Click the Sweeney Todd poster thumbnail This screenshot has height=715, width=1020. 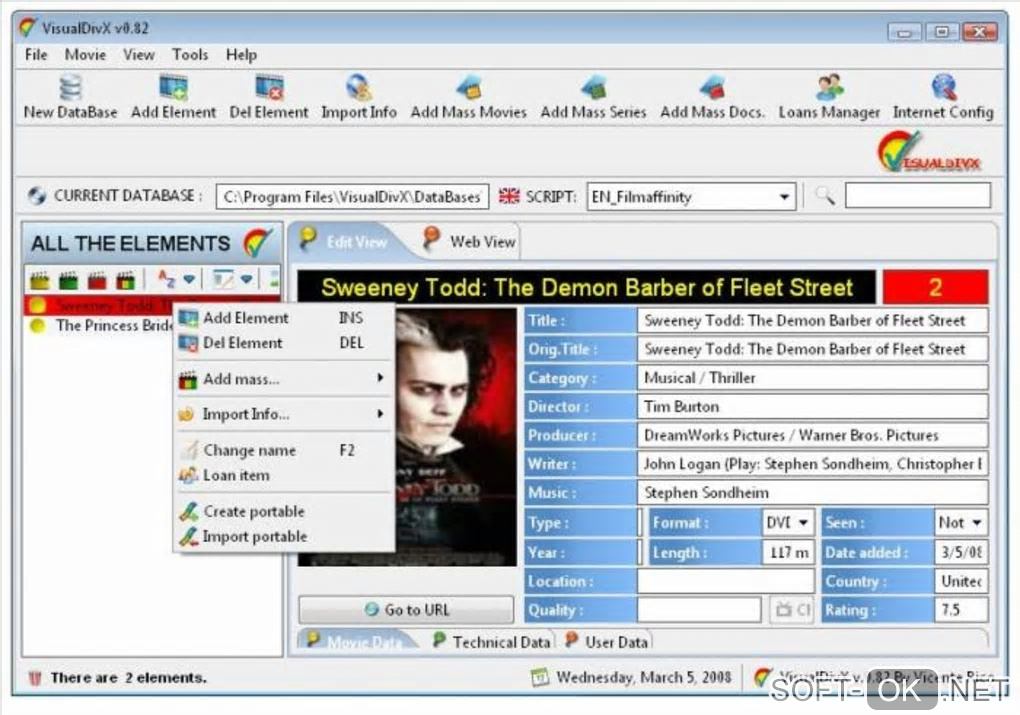(455, 436)
